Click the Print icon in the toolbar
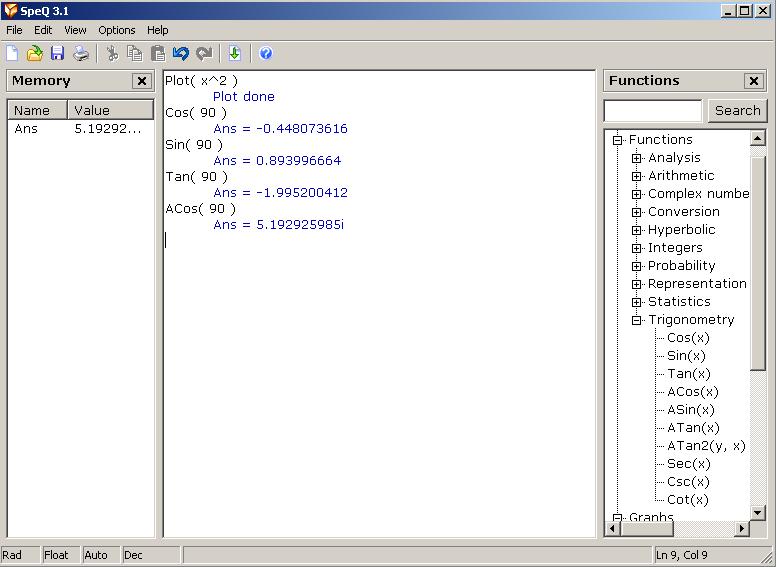Viewport: 776px width, 567px height. [81, 54]
